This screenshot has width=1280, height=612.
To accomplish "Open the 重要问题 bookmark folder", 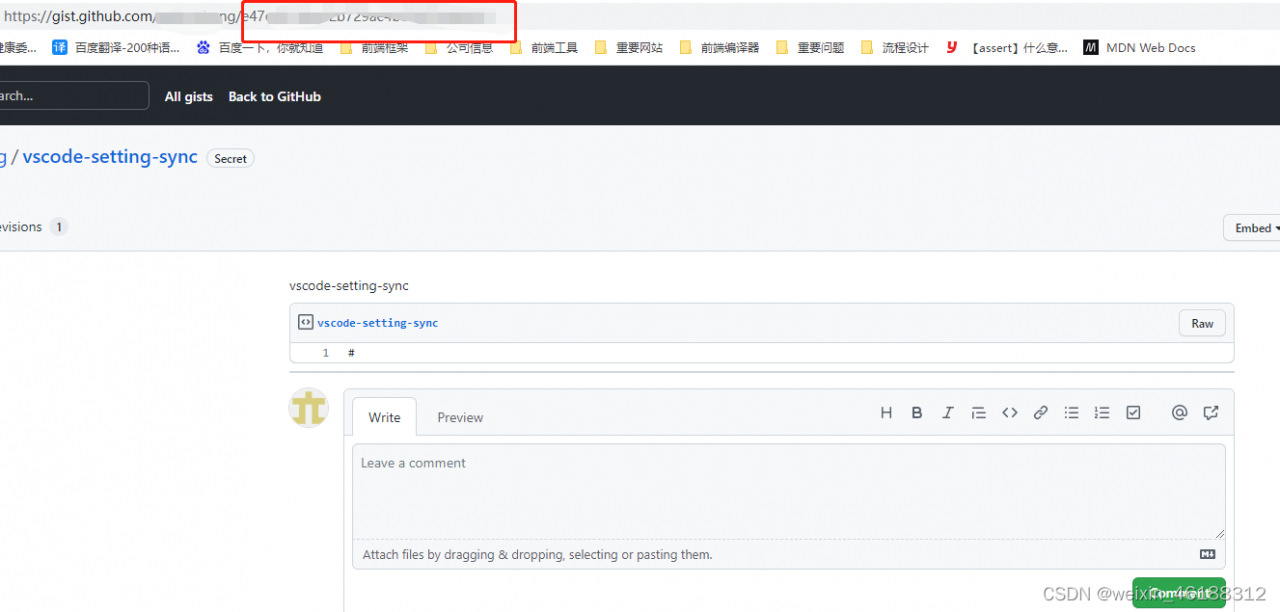I will tap(810, 47).
